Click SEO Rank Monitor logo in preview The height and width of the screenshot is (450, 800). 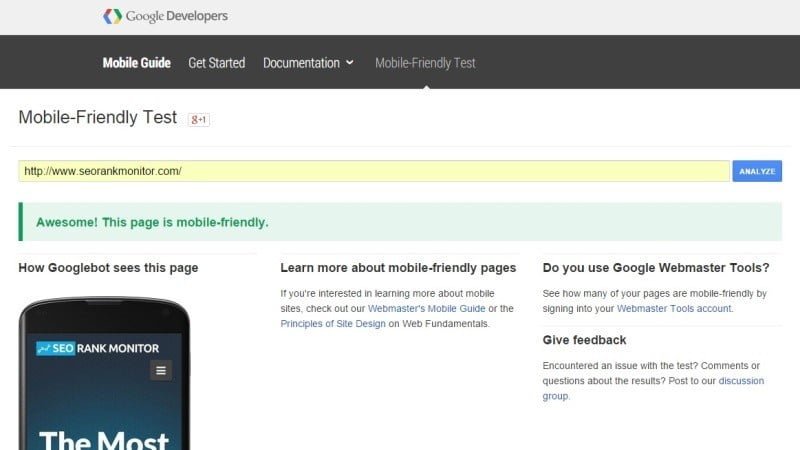tap(97, 348)
